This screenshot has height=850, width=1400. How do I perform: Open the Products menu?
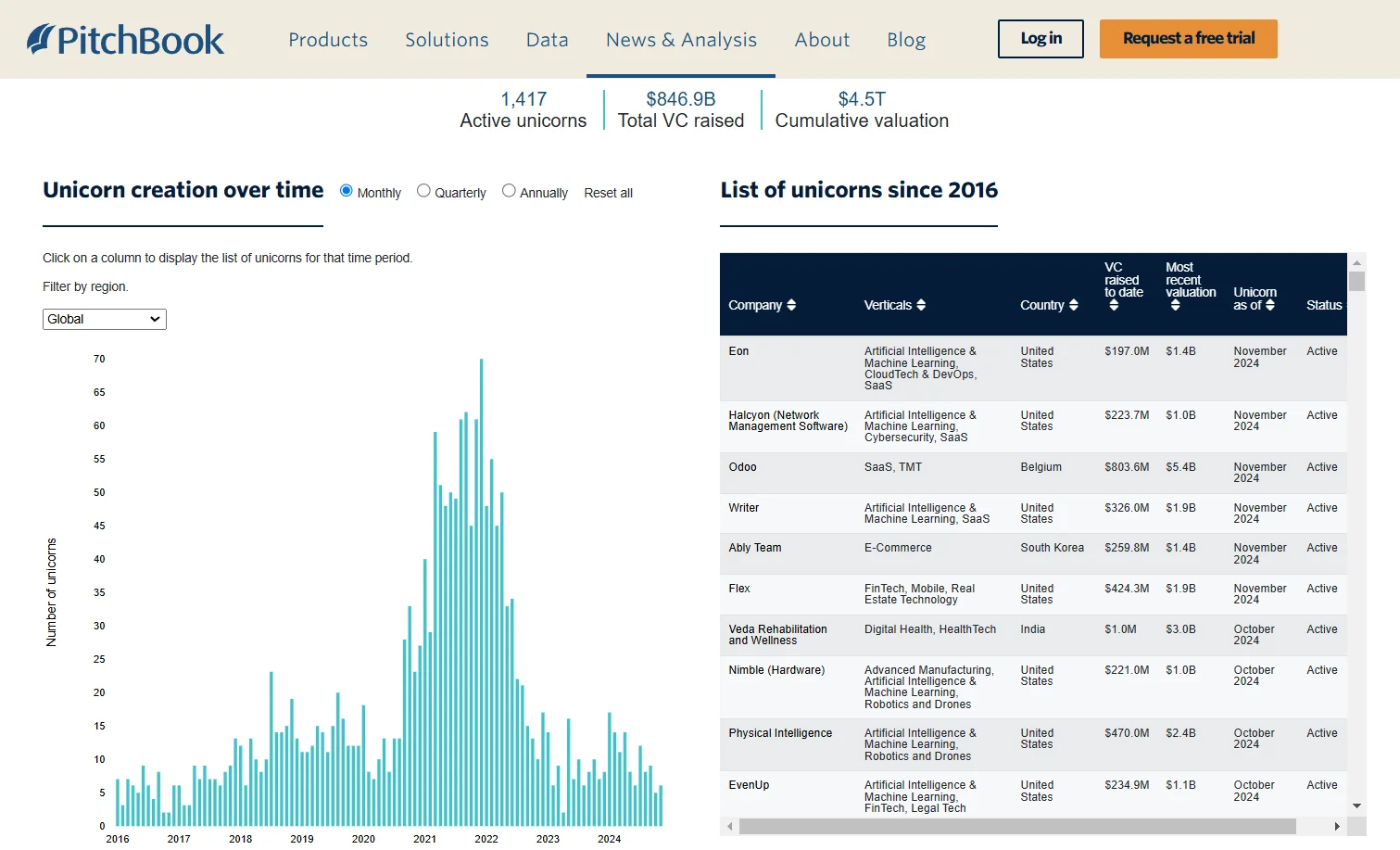(328, 40)
